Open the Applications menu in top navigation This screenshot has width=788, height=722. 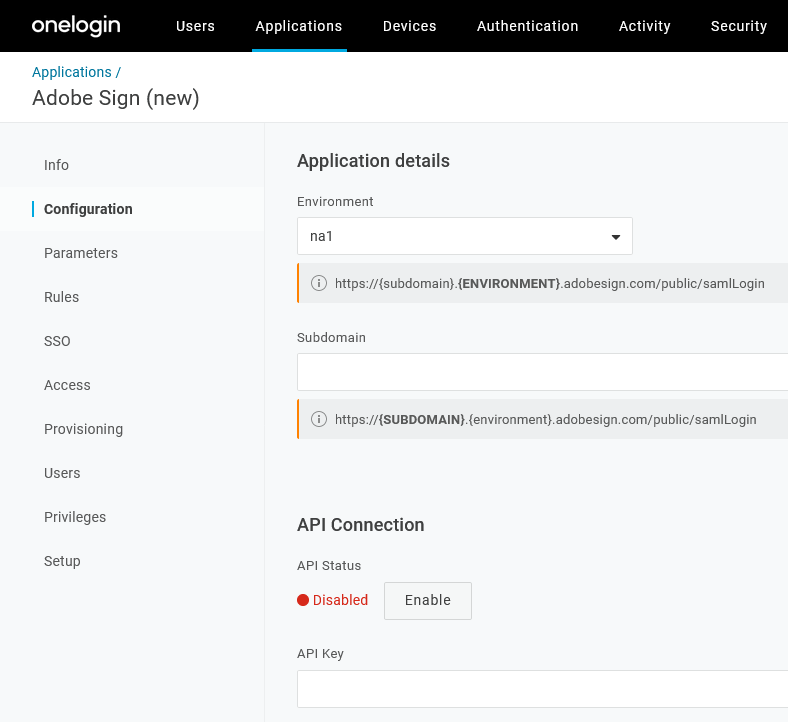click(299, 26)
